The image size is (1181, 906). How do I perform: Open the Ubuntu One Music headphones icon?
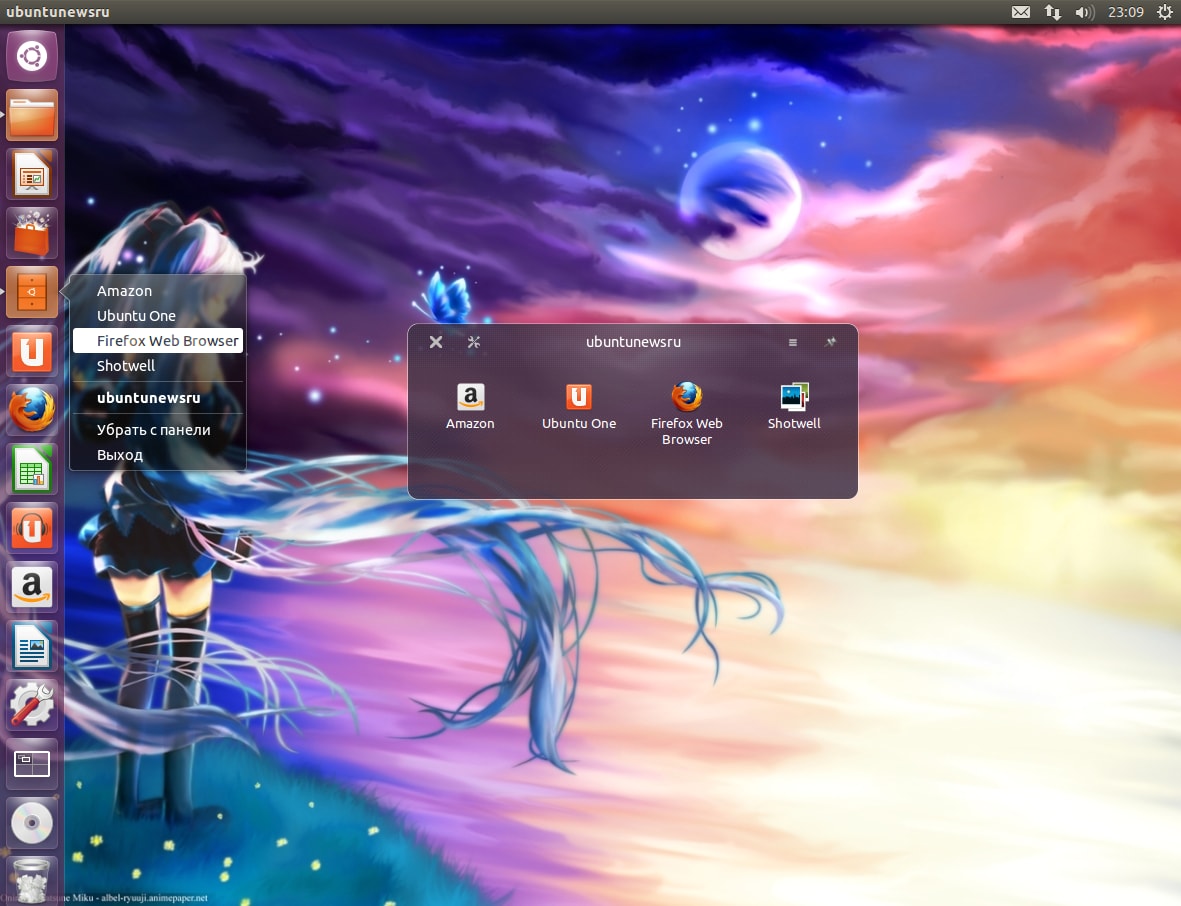[32, 528]
